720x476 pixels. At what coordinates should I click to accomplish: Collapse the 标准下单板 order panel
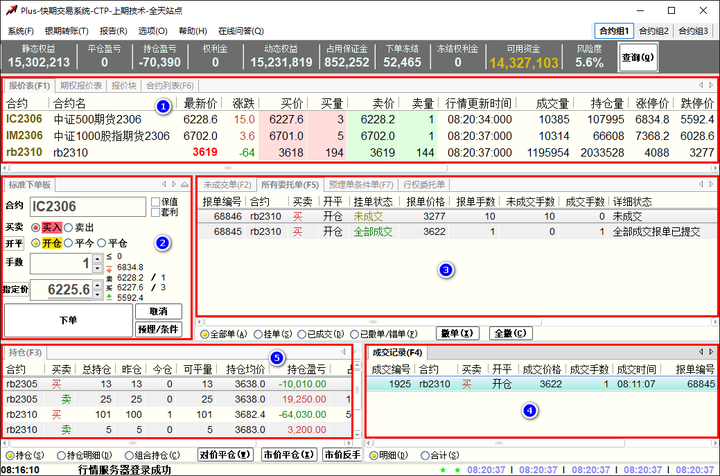point(185,185)
